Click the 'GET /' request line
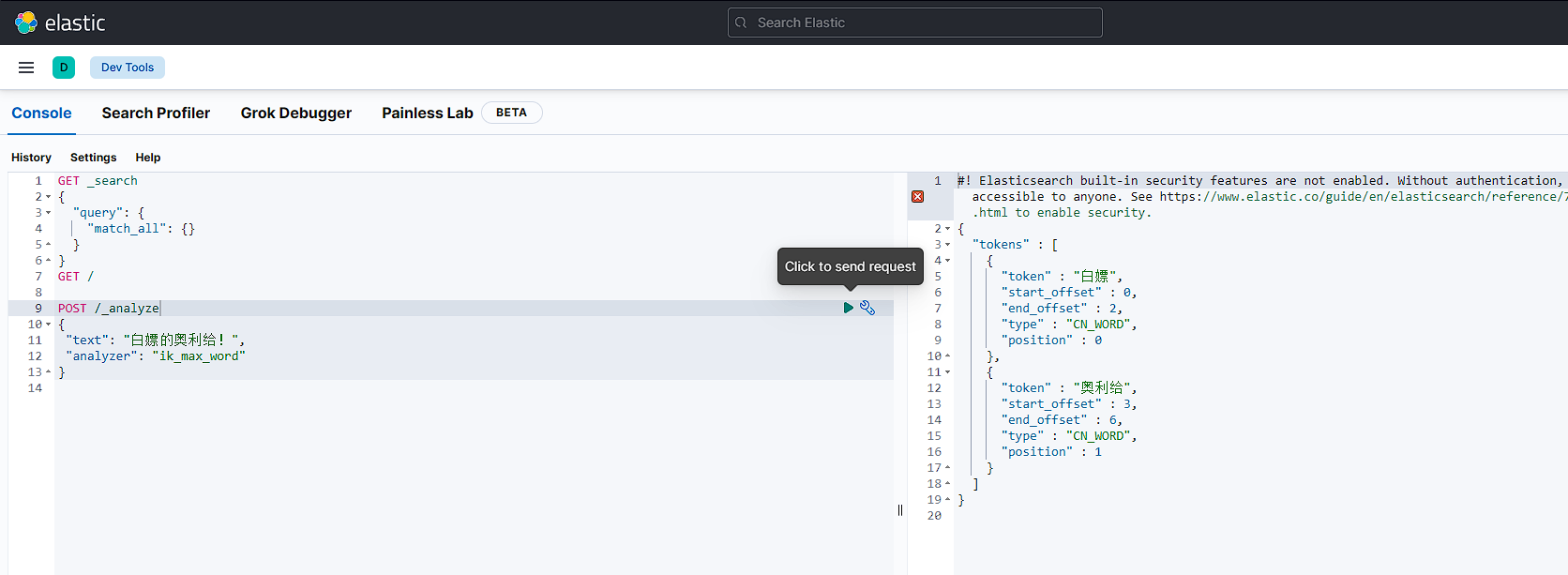 [76, 277]
